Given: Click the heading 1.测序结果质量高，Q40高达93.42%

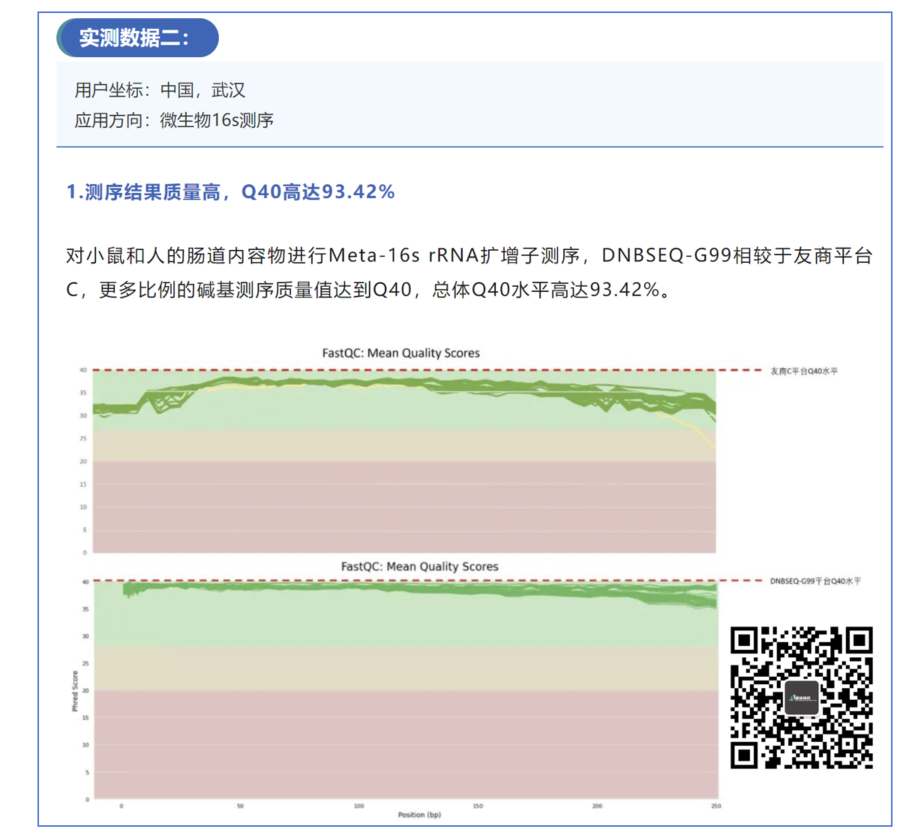Looking at the screenshot, I should point(230,192).
